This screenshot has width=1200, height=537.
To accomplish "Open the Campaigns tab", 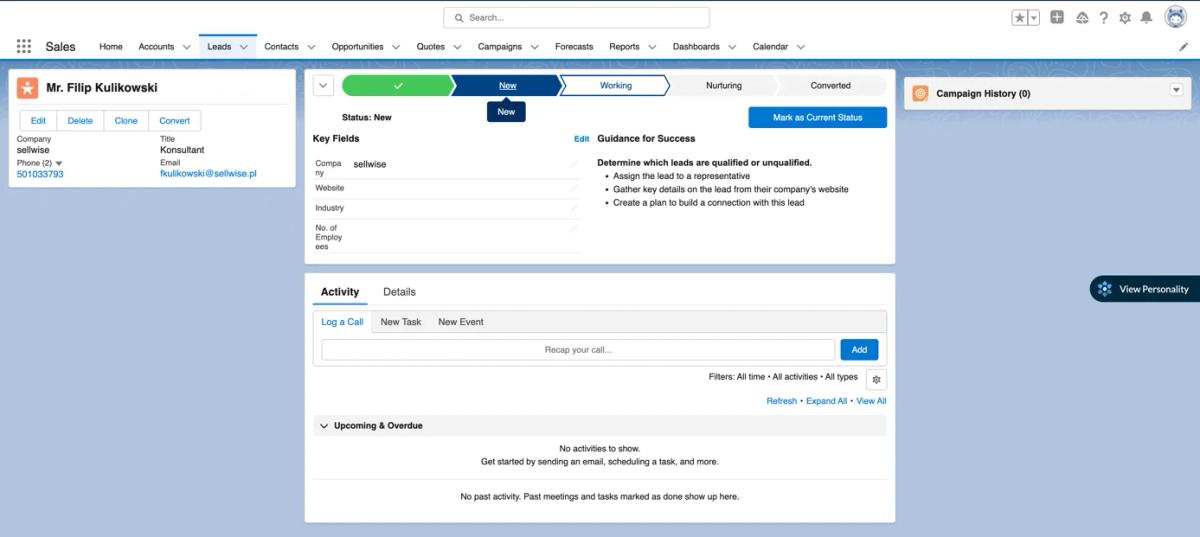I will 500,46.
